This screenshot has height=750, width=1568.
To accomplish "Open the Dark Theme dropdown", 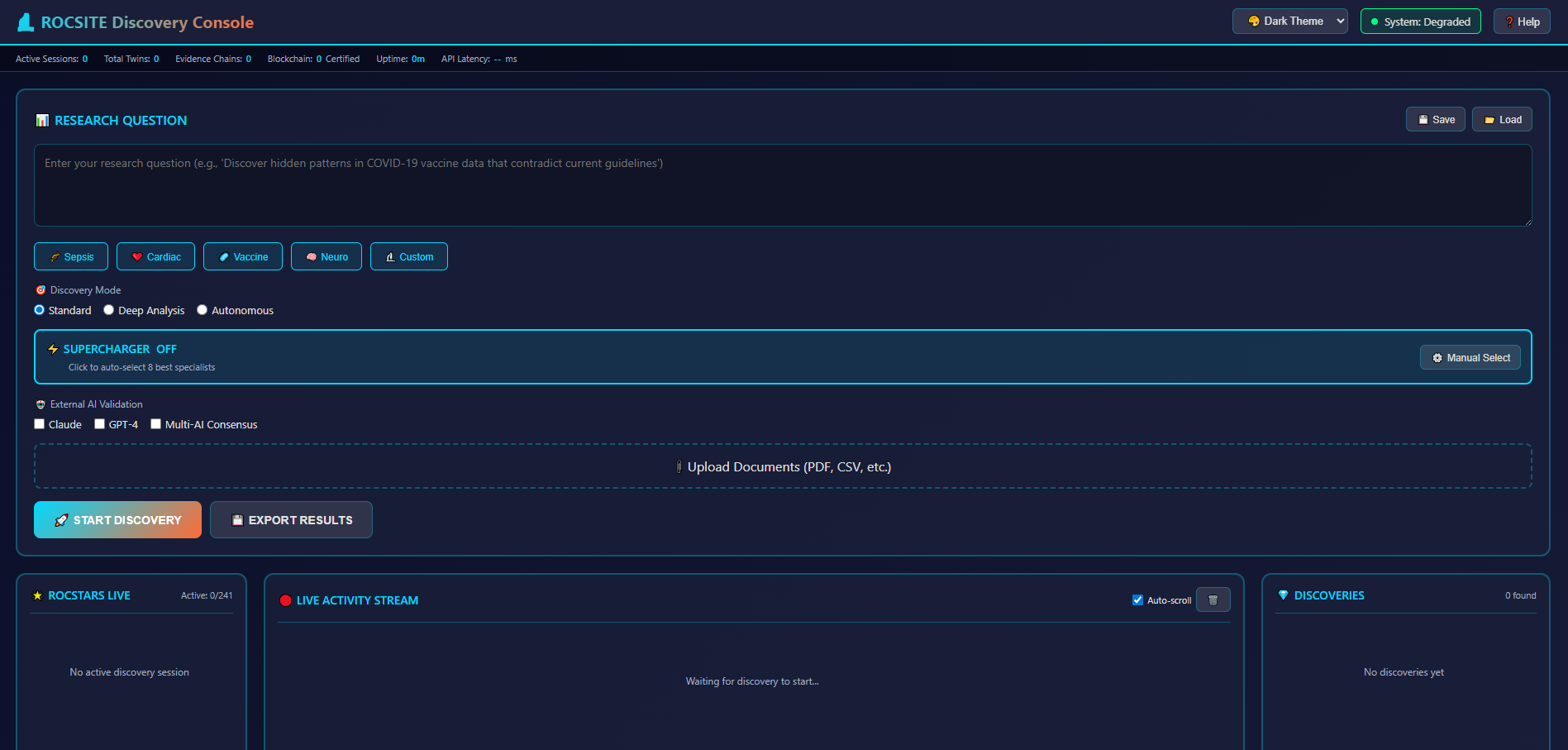I will point(1289,21).
